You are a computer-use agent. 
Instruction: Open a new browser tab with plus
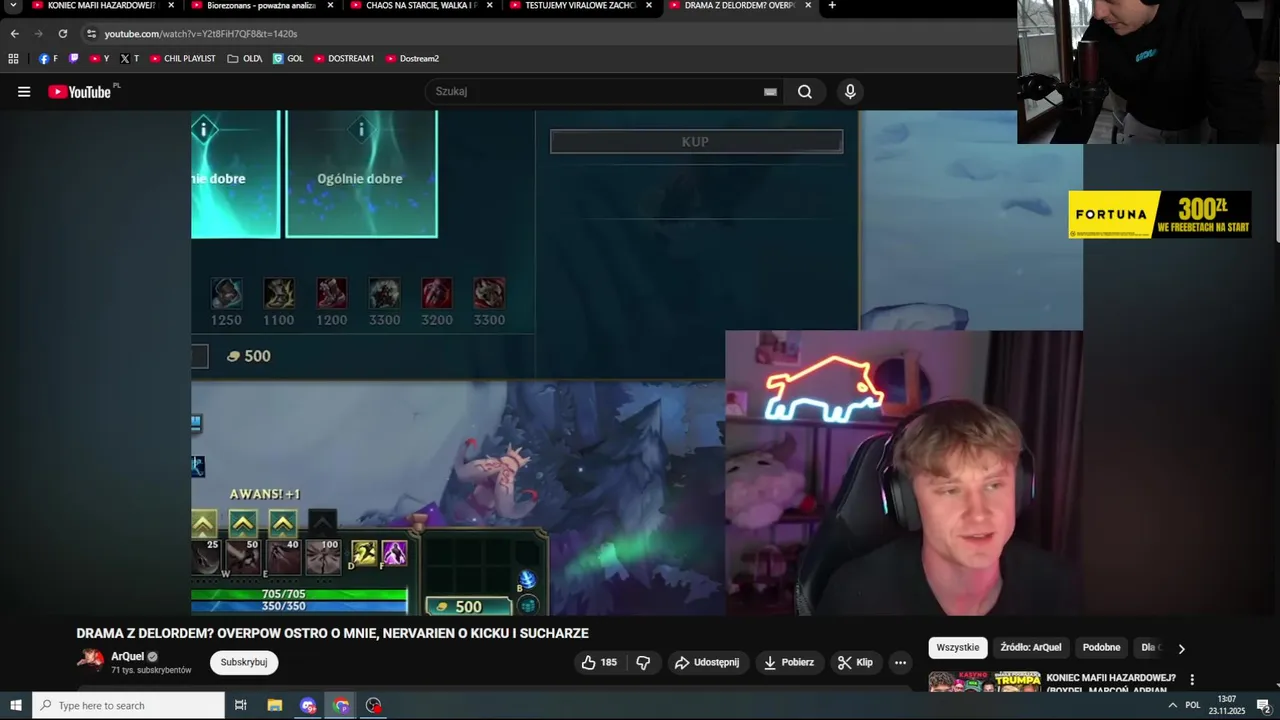pos(832,6)
